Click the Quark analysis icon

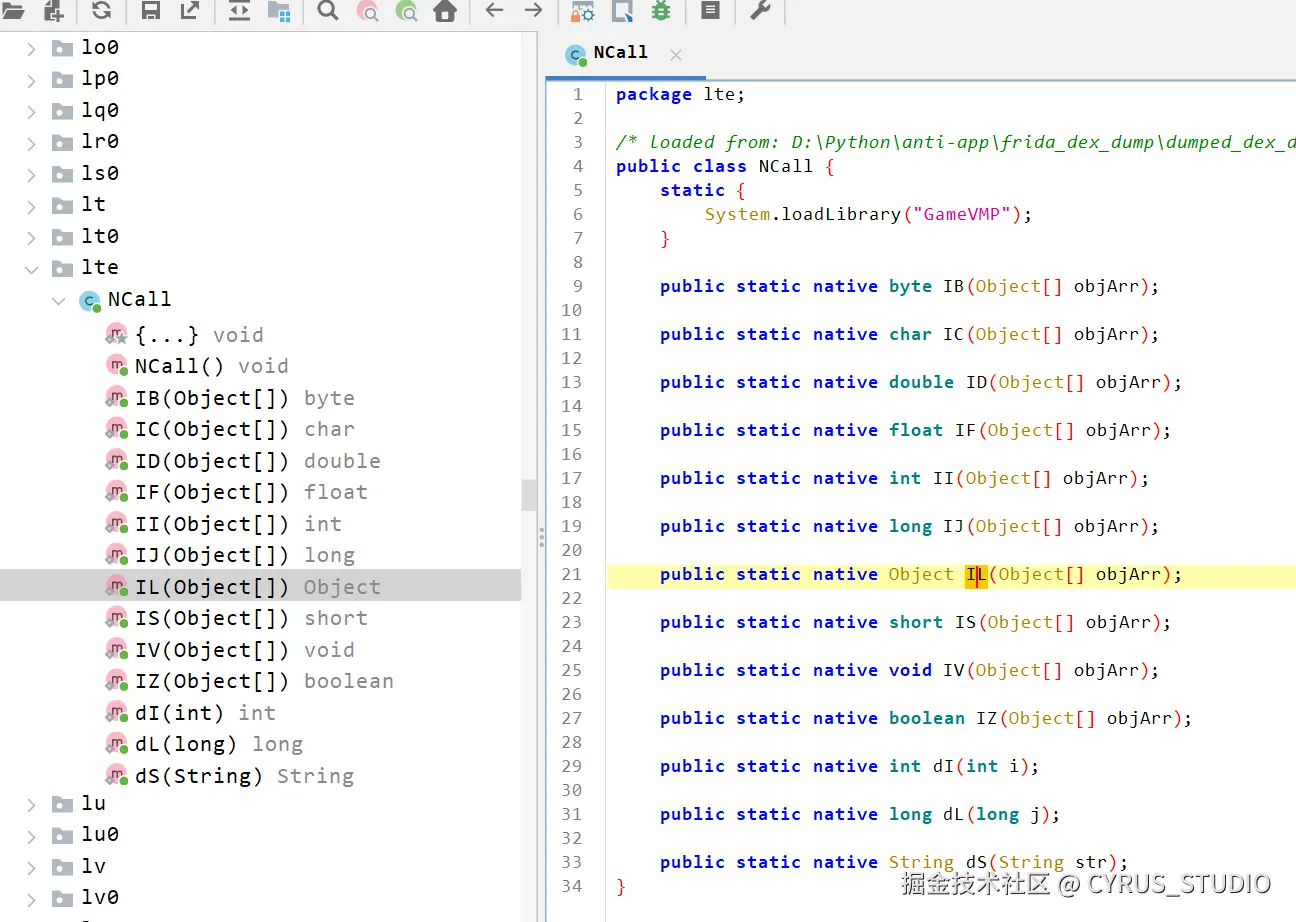coord(622,11)
